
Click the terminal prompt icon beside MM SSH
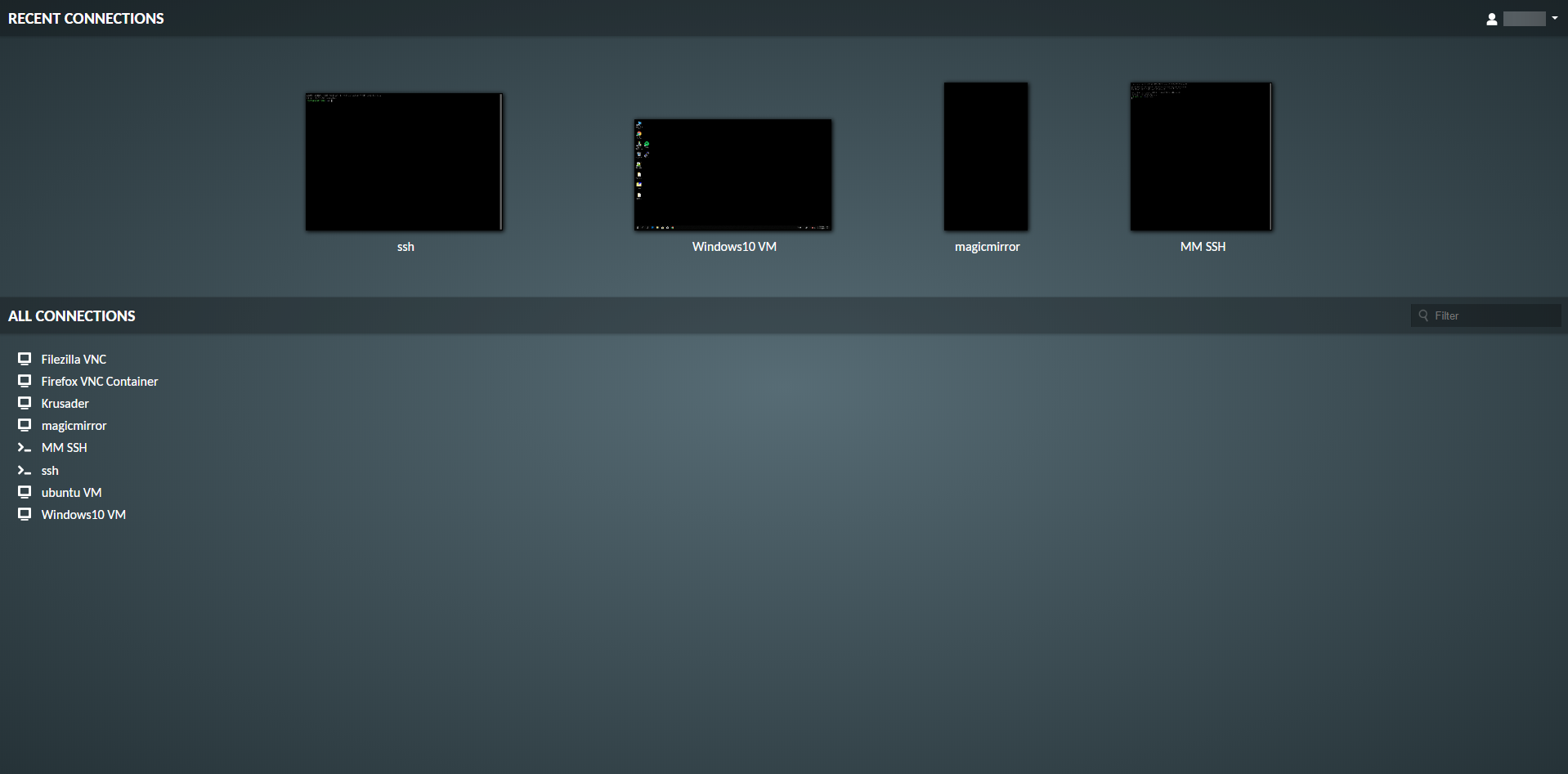[25, 448]
